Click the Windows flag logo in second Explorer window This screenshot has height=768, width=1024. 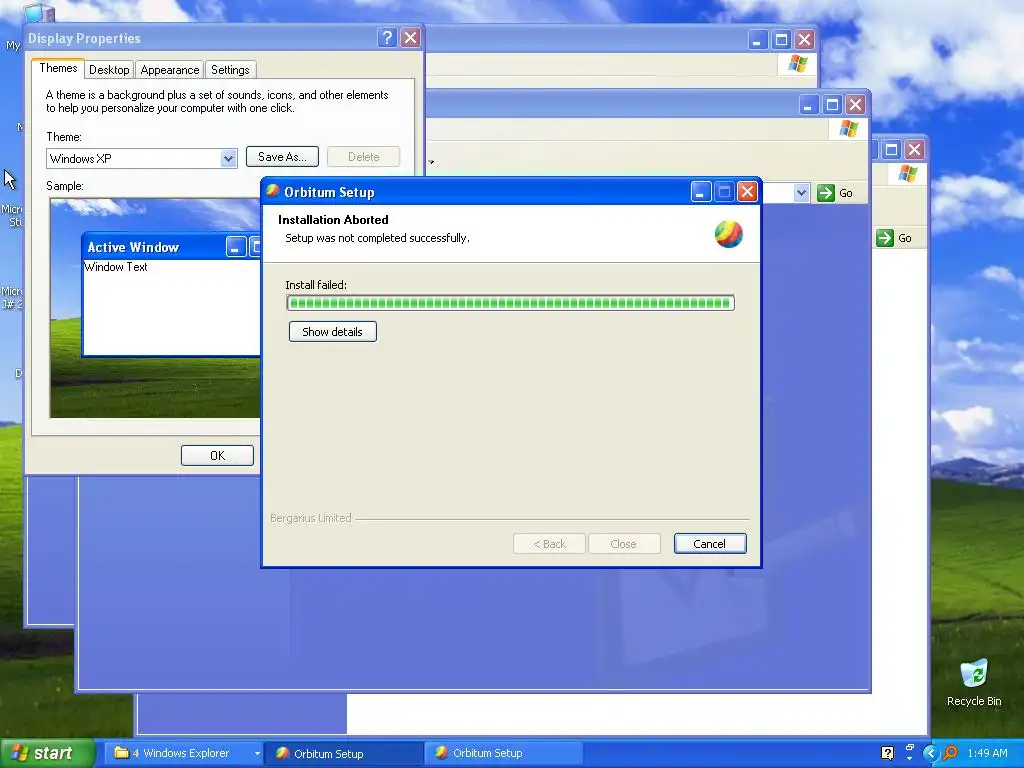click(848, 128)
